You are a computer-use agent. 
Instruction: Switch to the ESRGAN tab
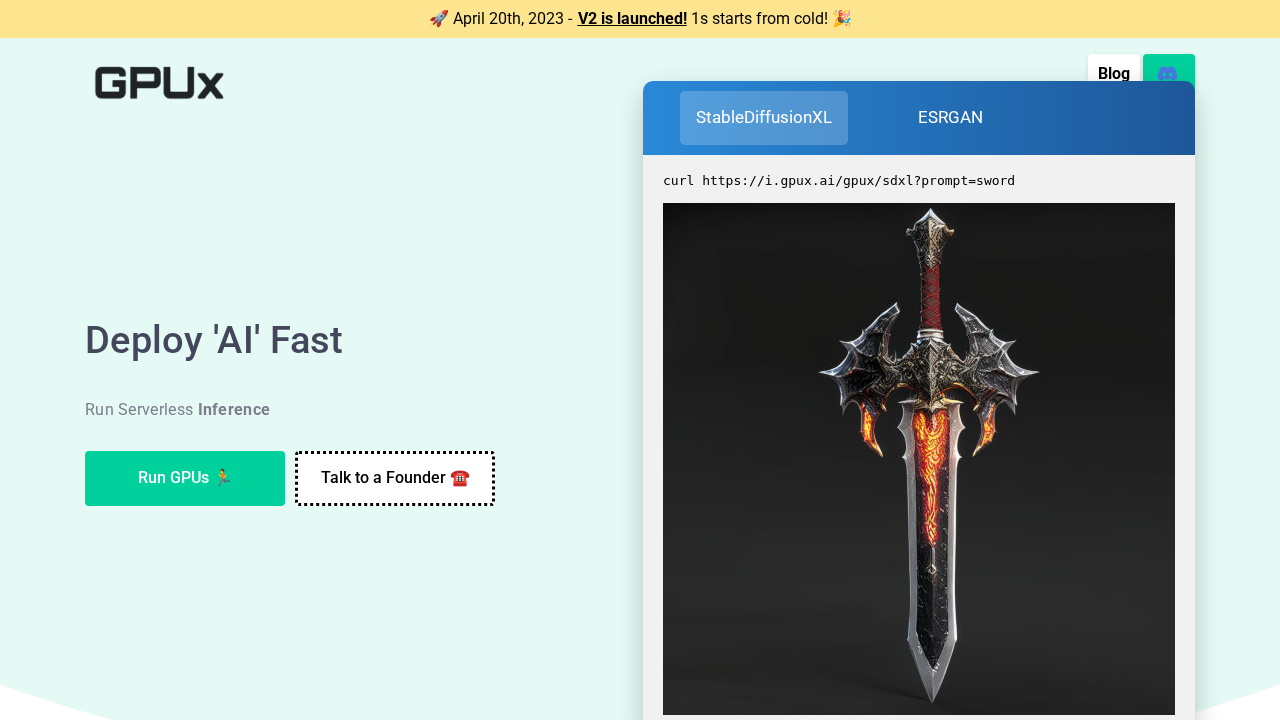point(950,118)
